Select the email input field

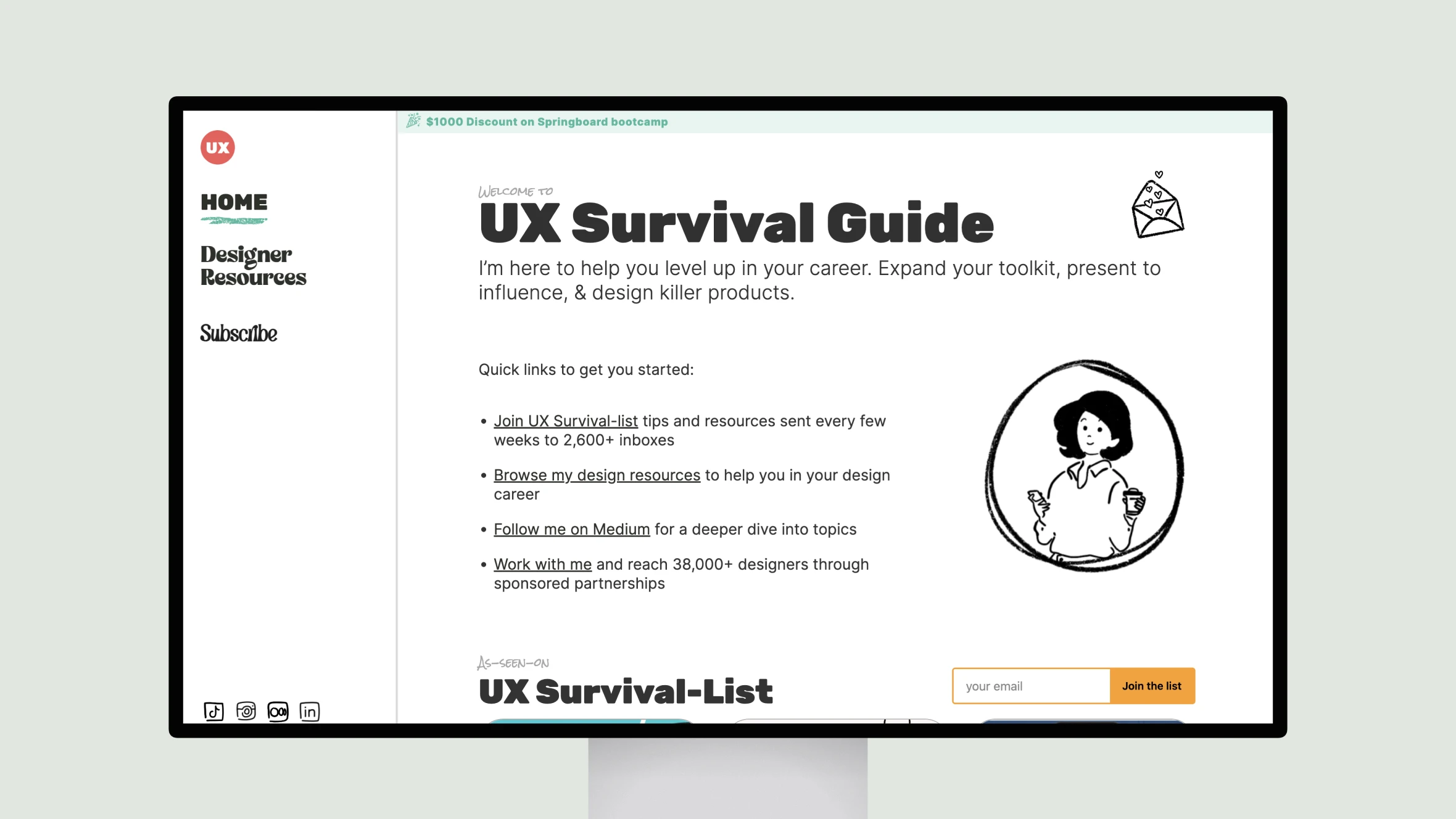coord(1031,685)
